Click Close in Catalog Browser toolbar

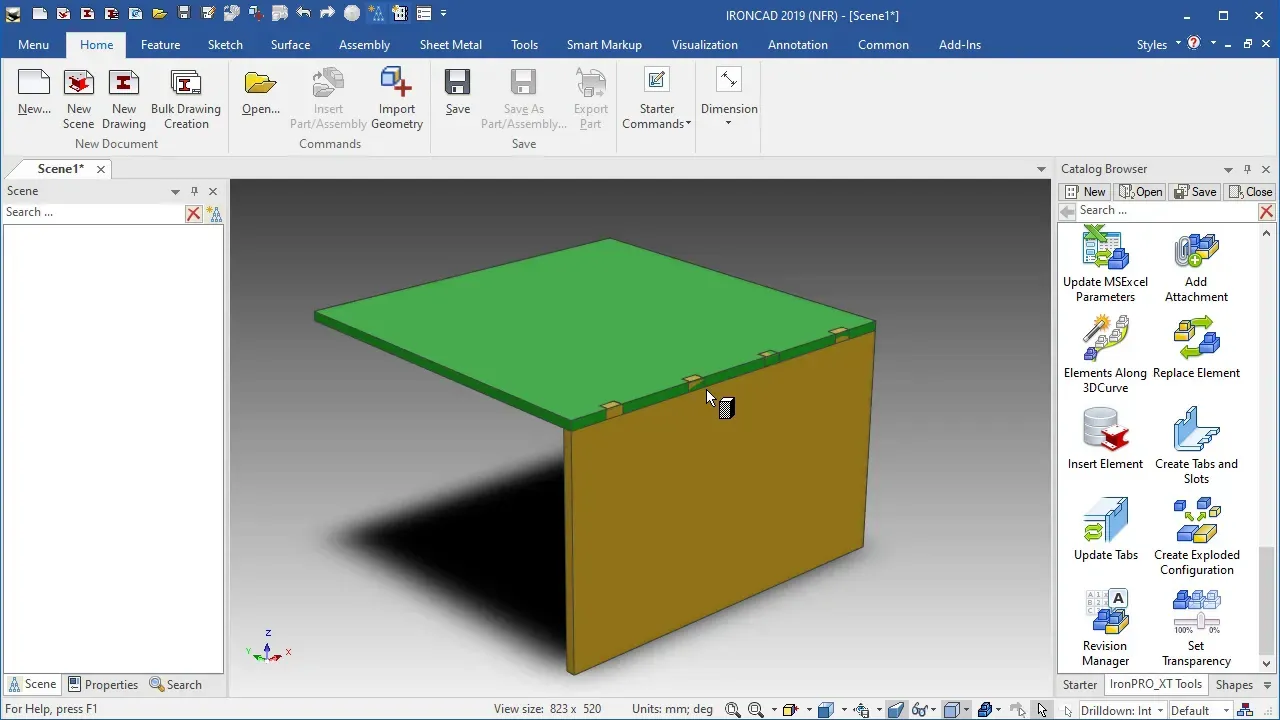1251,192
